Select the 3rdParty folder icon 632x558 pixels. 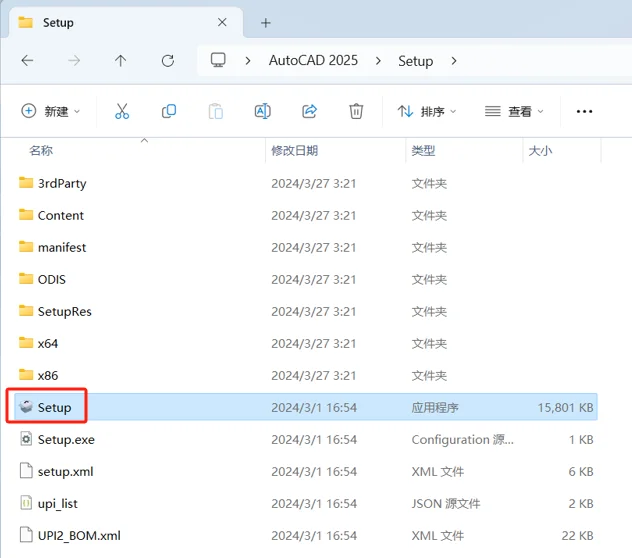pos(26,183)
